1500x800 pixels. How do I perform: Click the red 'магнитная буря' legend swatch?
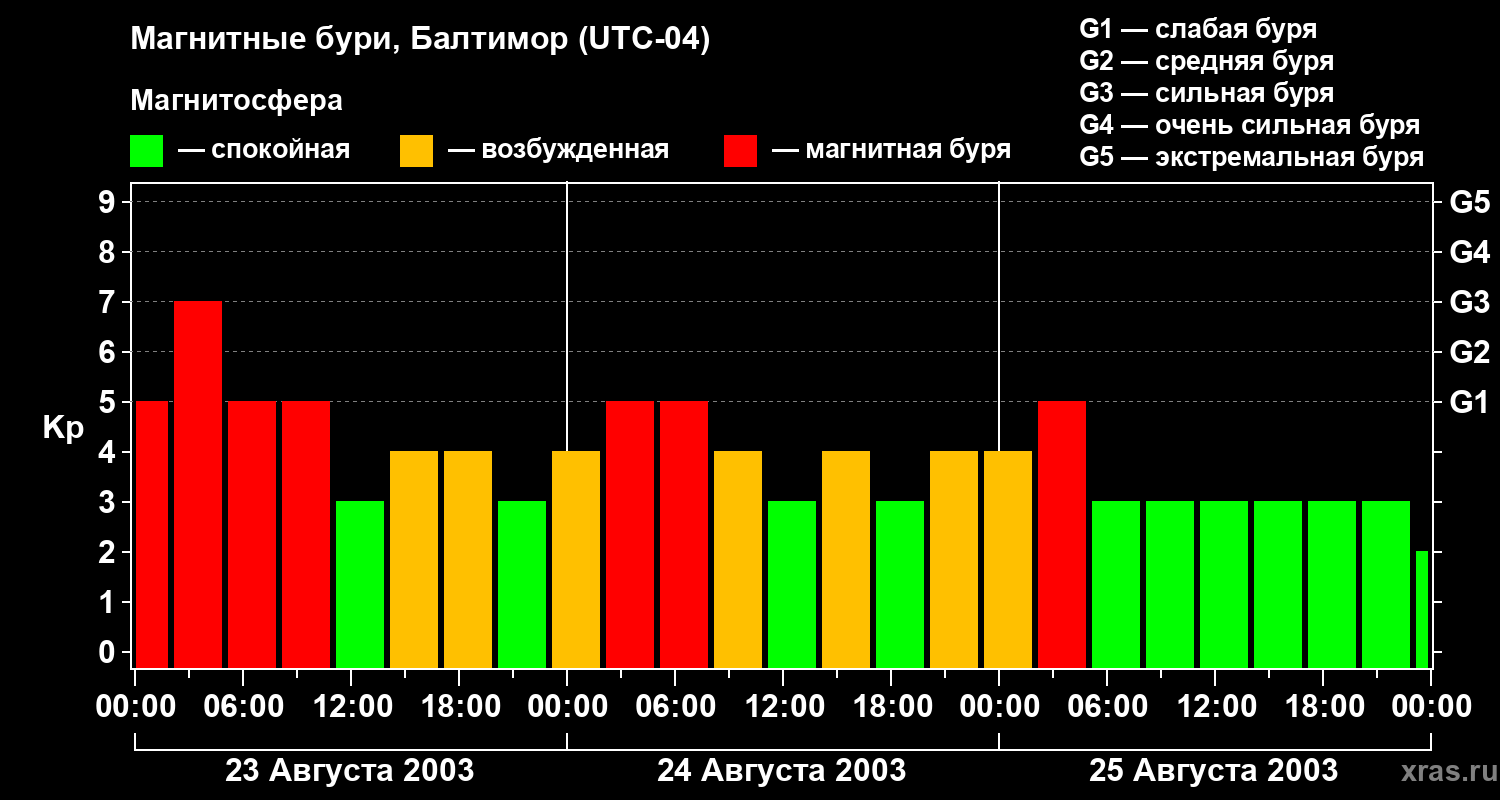coord(740,151)
